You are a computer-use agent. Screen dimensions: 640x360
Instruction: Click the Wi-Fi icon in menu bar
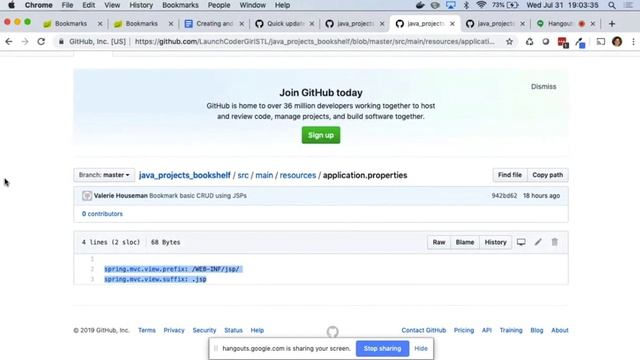click(481, 5)
